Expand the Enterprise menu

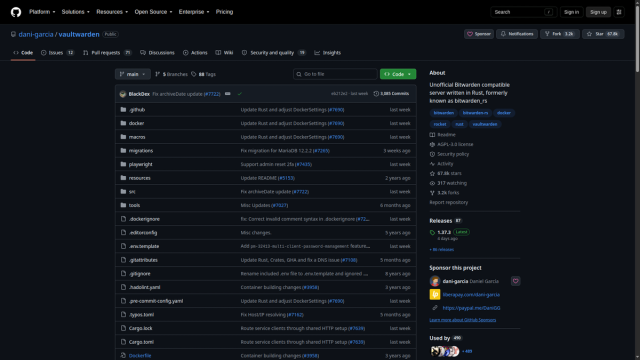194,12
